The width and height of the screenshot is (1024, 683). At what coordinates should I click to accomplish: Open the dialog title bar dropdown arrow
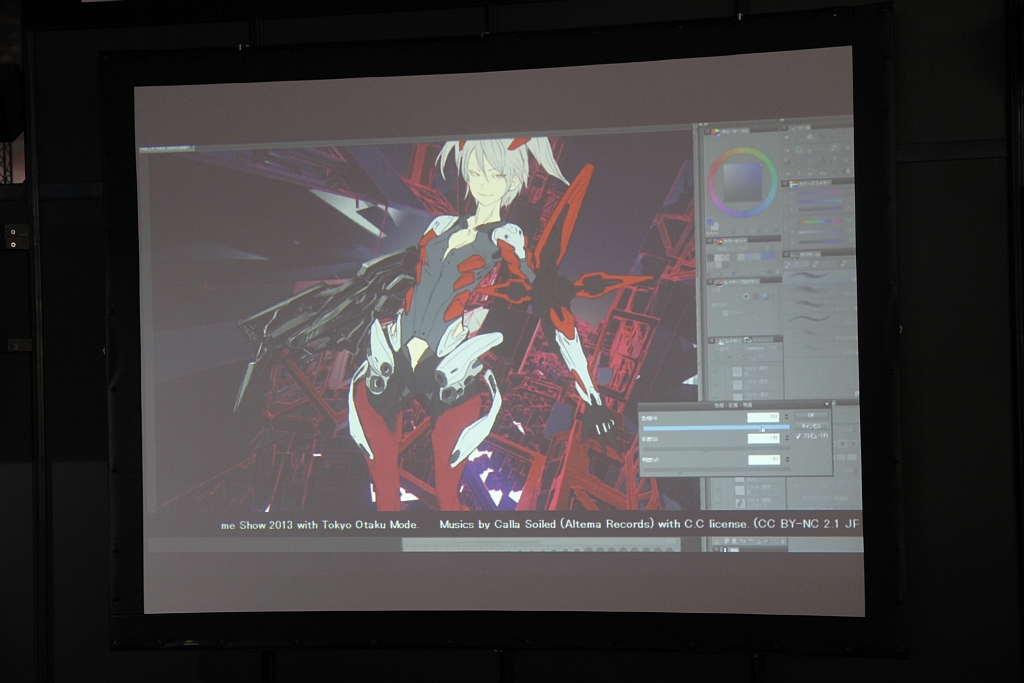(827, 404)
